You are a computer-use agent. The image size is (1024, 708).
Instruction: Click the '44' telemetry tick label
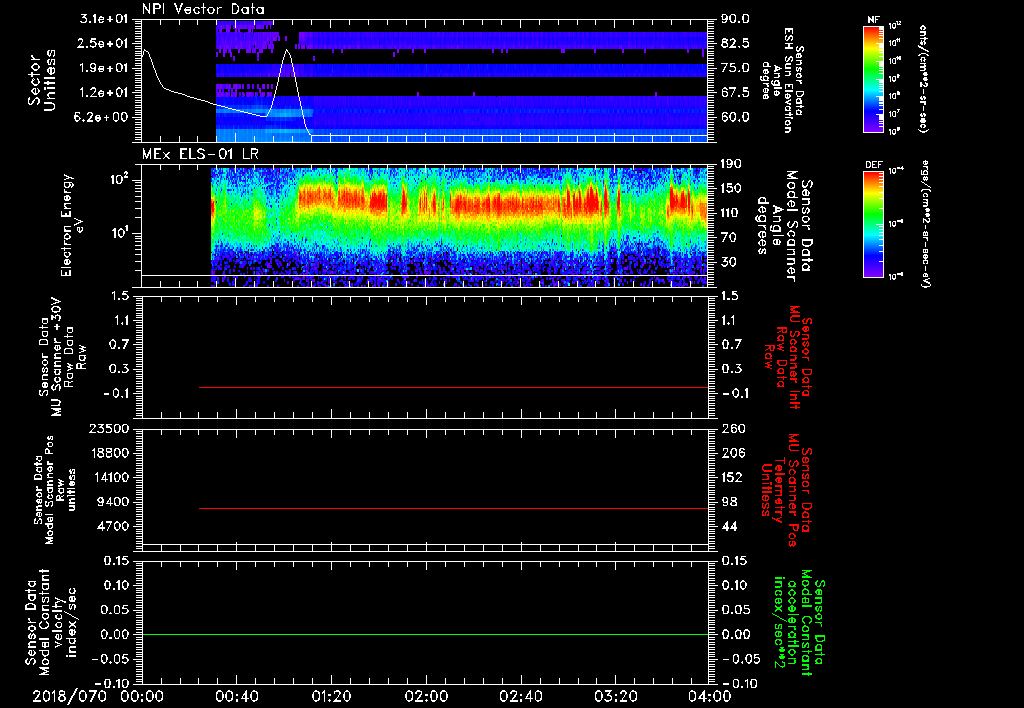(x=729, y=526)
